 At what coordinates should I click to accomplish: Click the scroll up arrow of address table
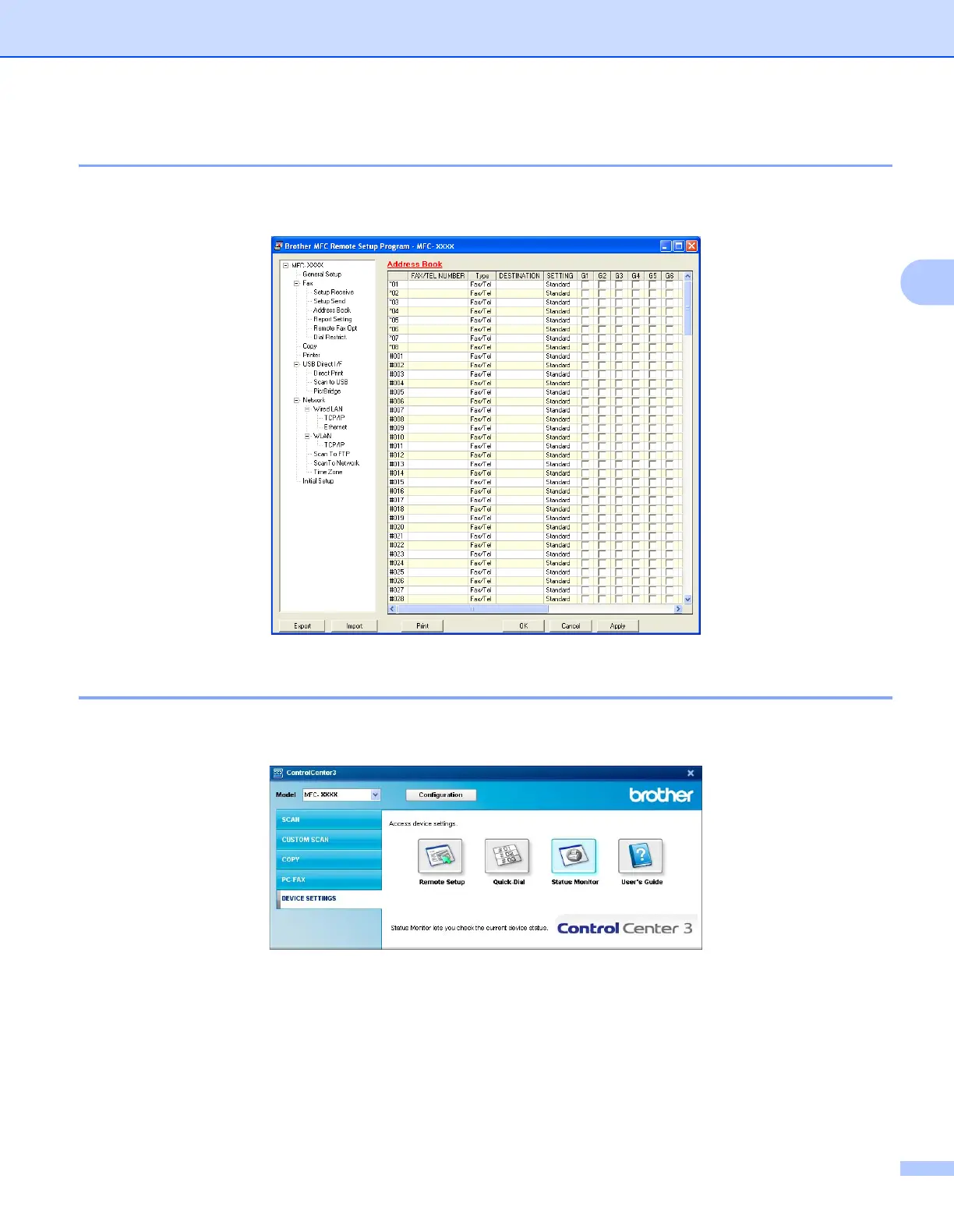687,276
